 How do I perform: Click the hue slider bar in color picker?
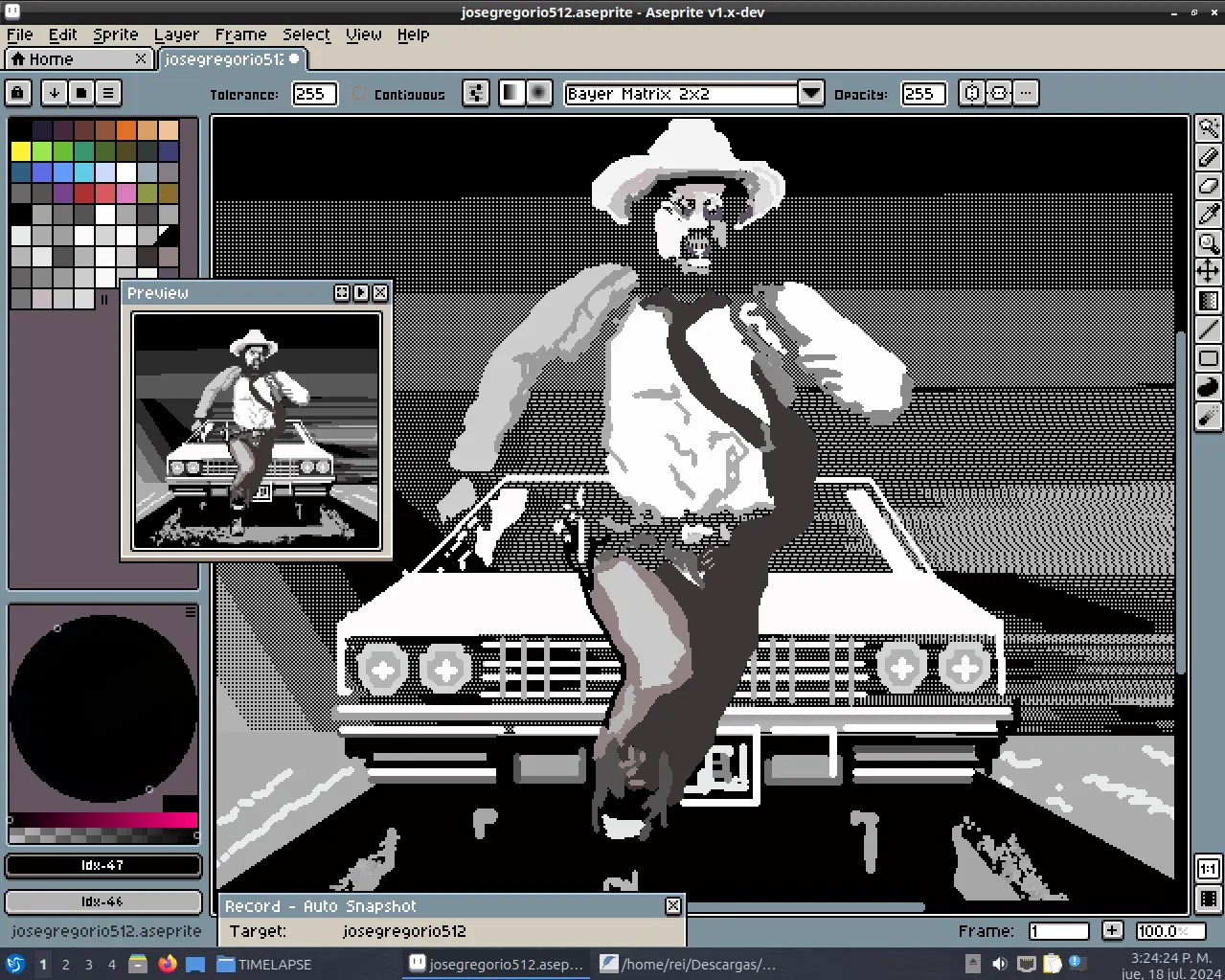point(103,820)
